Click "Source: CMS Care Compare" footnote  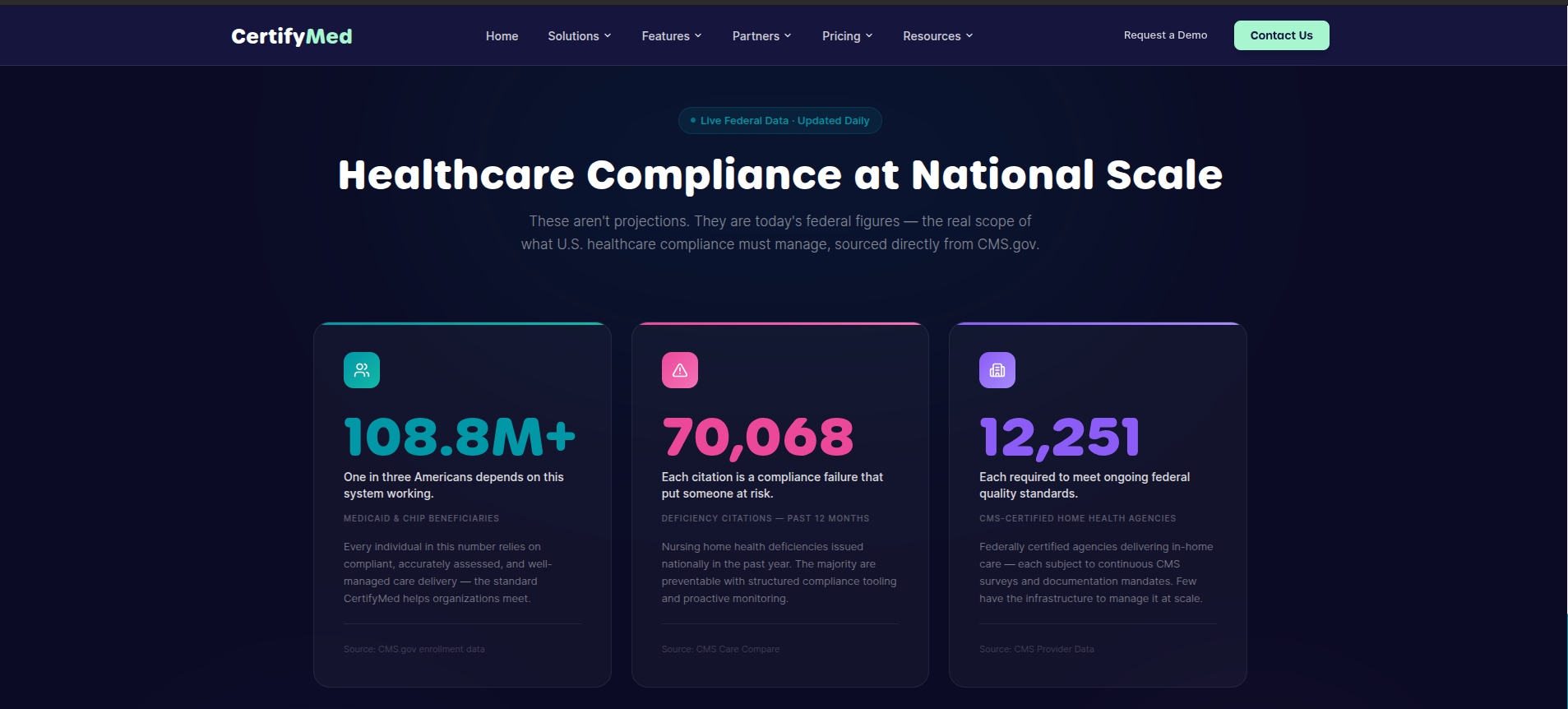click(720, 649)
